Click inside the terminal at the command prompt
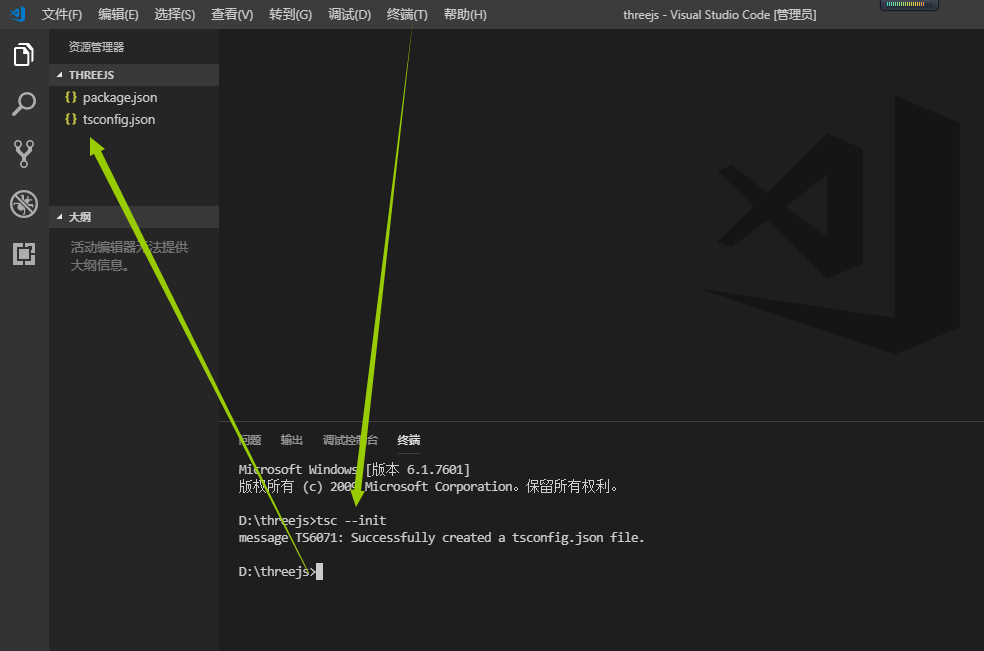984x651 pixels. (320, 570)
